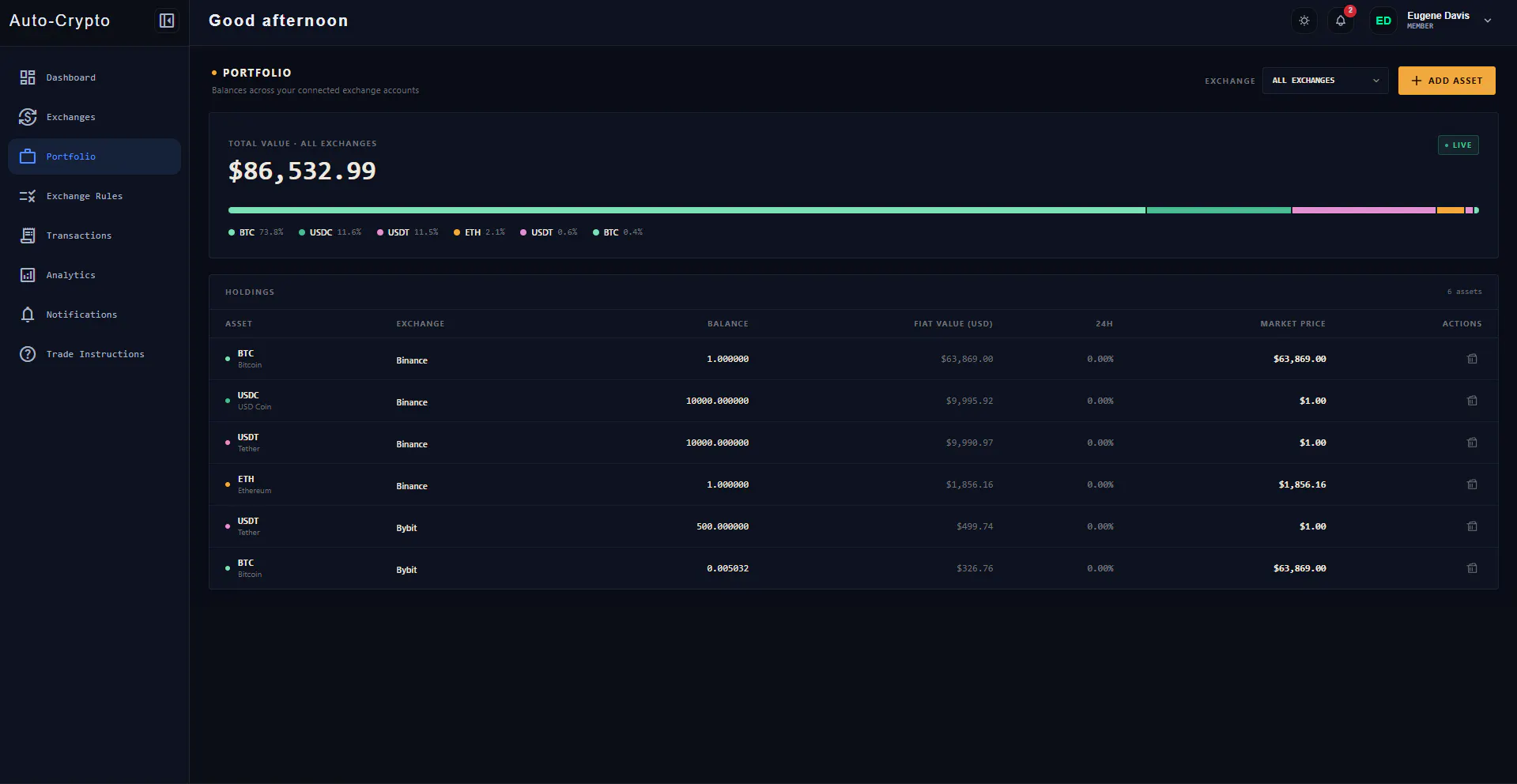Click the ED user avatar

pos(1383,21)
